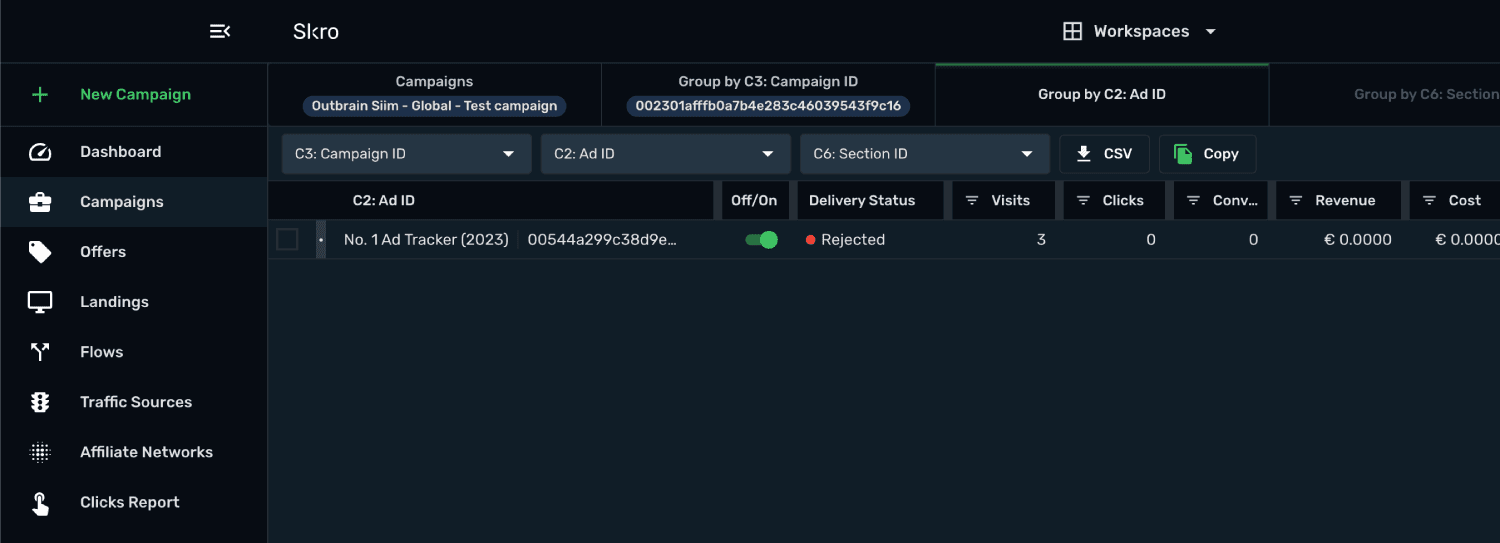Collapse sidebar with the menu icon

[220, 31]
